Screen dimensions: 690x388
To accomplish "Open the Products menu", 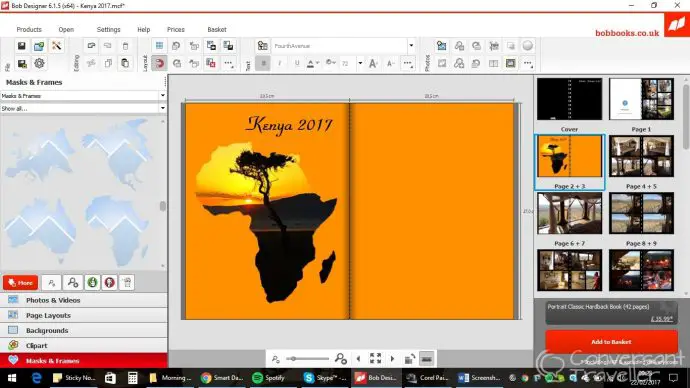I will click(29, 29).
